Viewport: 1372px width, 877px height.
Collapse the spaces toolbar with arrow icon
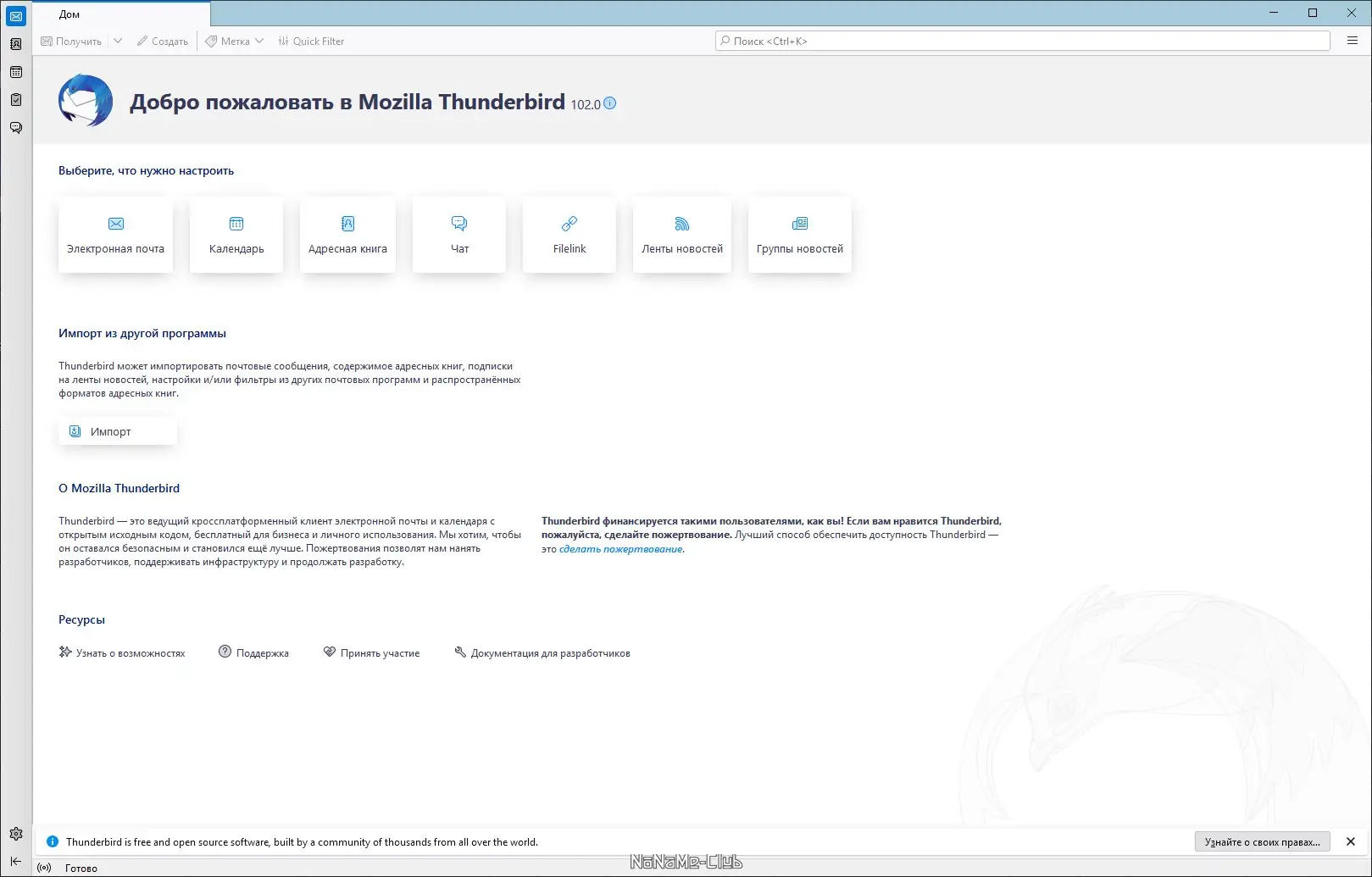click(x=16, y=861)
